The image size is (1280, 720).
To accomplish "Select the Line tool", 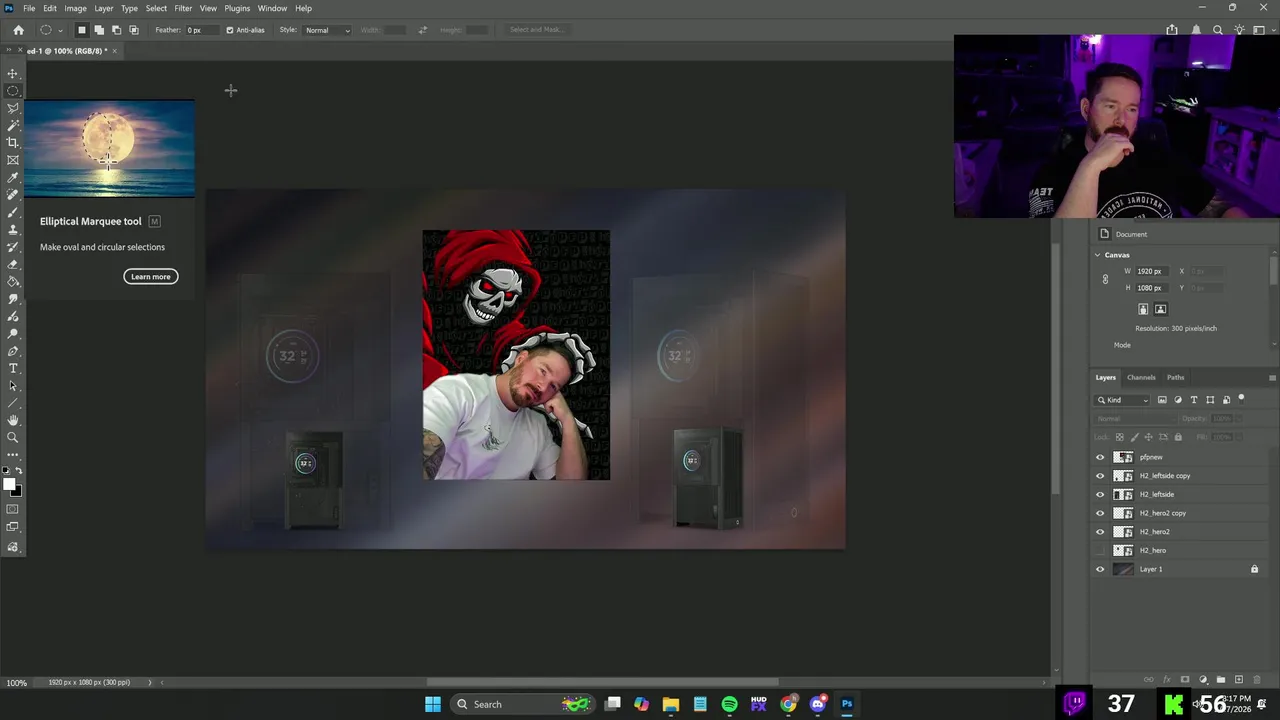I will tap(13, 403).
